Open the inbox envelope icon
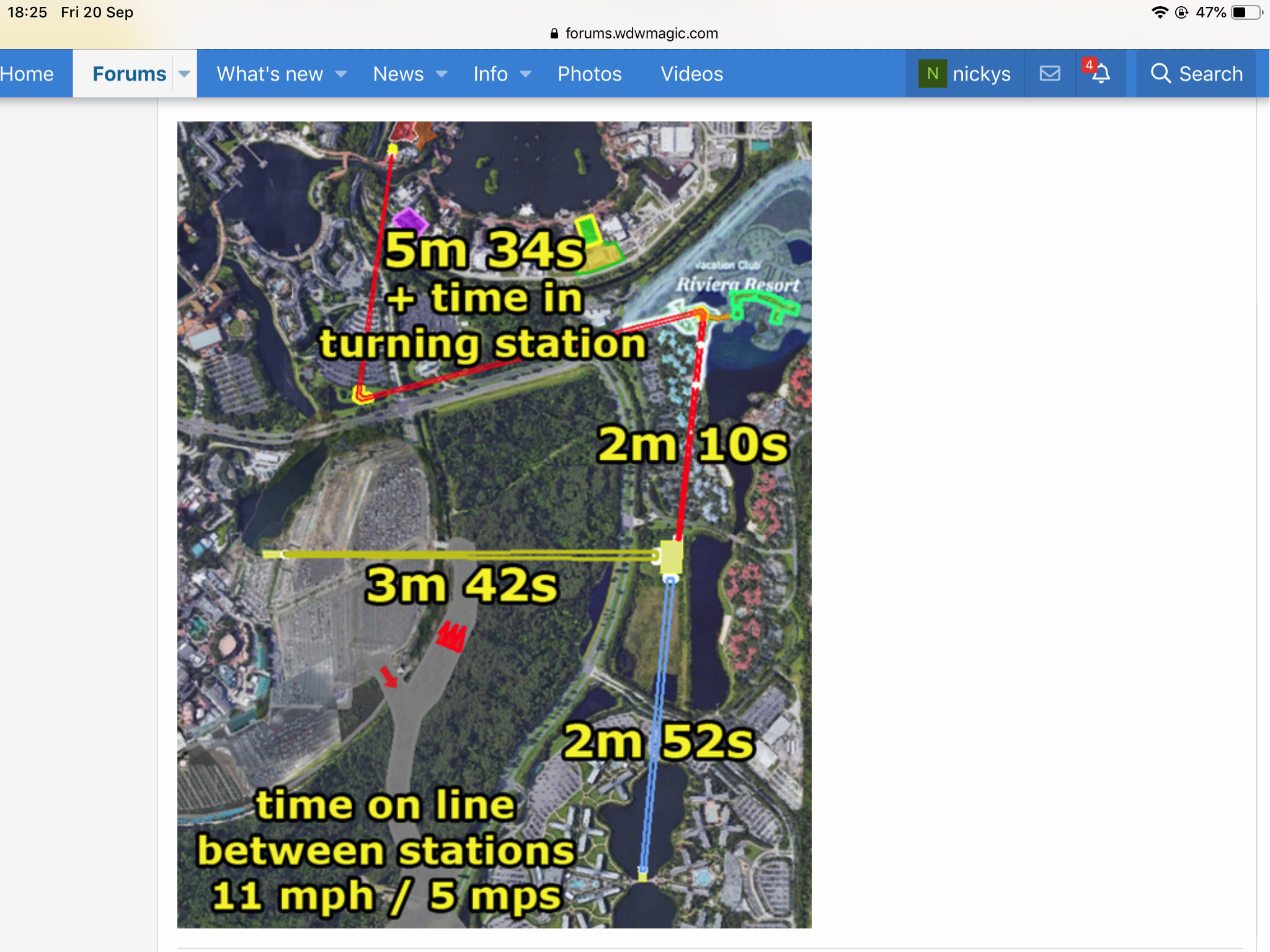The image size is (1270, 952). click(x=1050, y=74)
